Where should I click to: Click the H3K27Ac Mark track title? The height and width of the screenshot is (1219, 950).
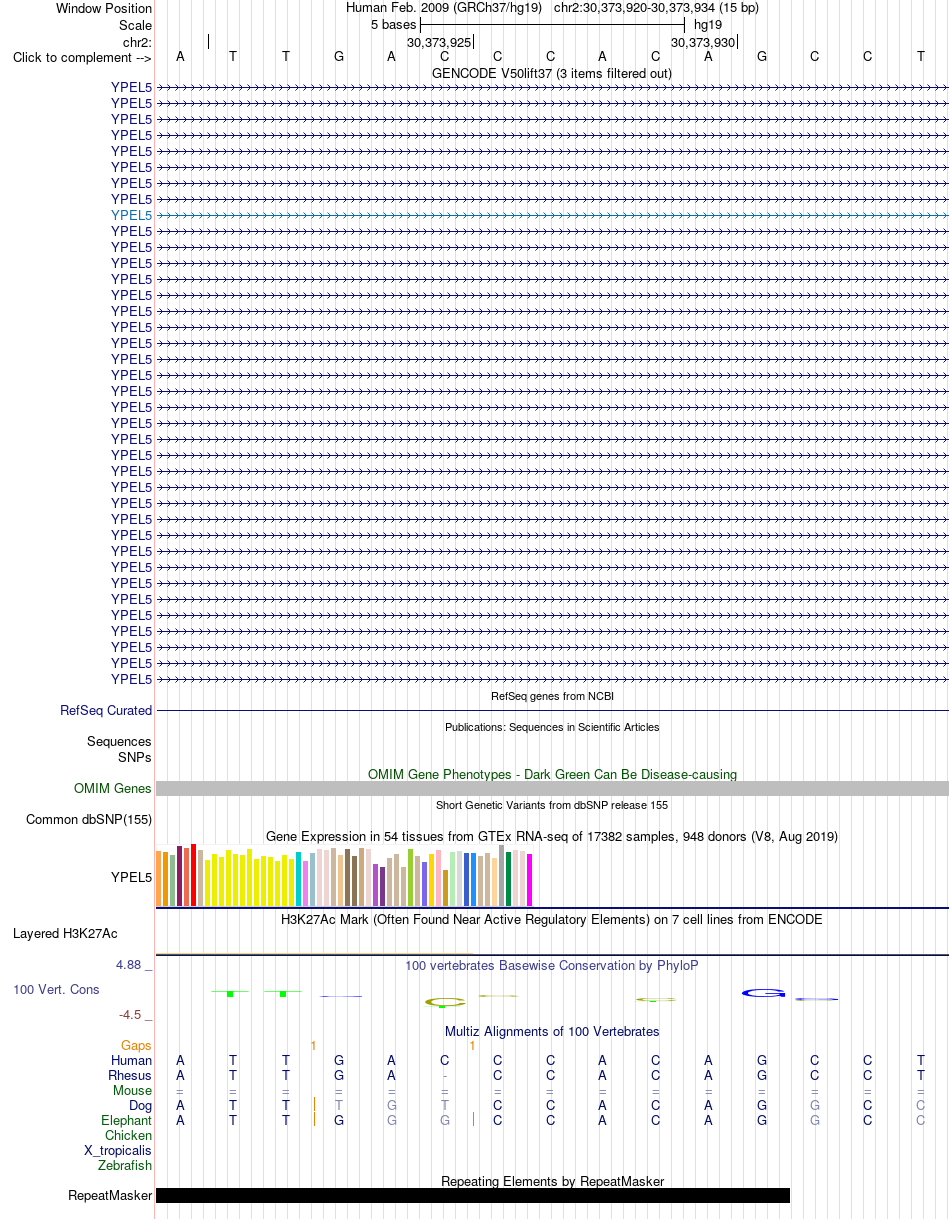pyautogui.click(x=552, y=920)
